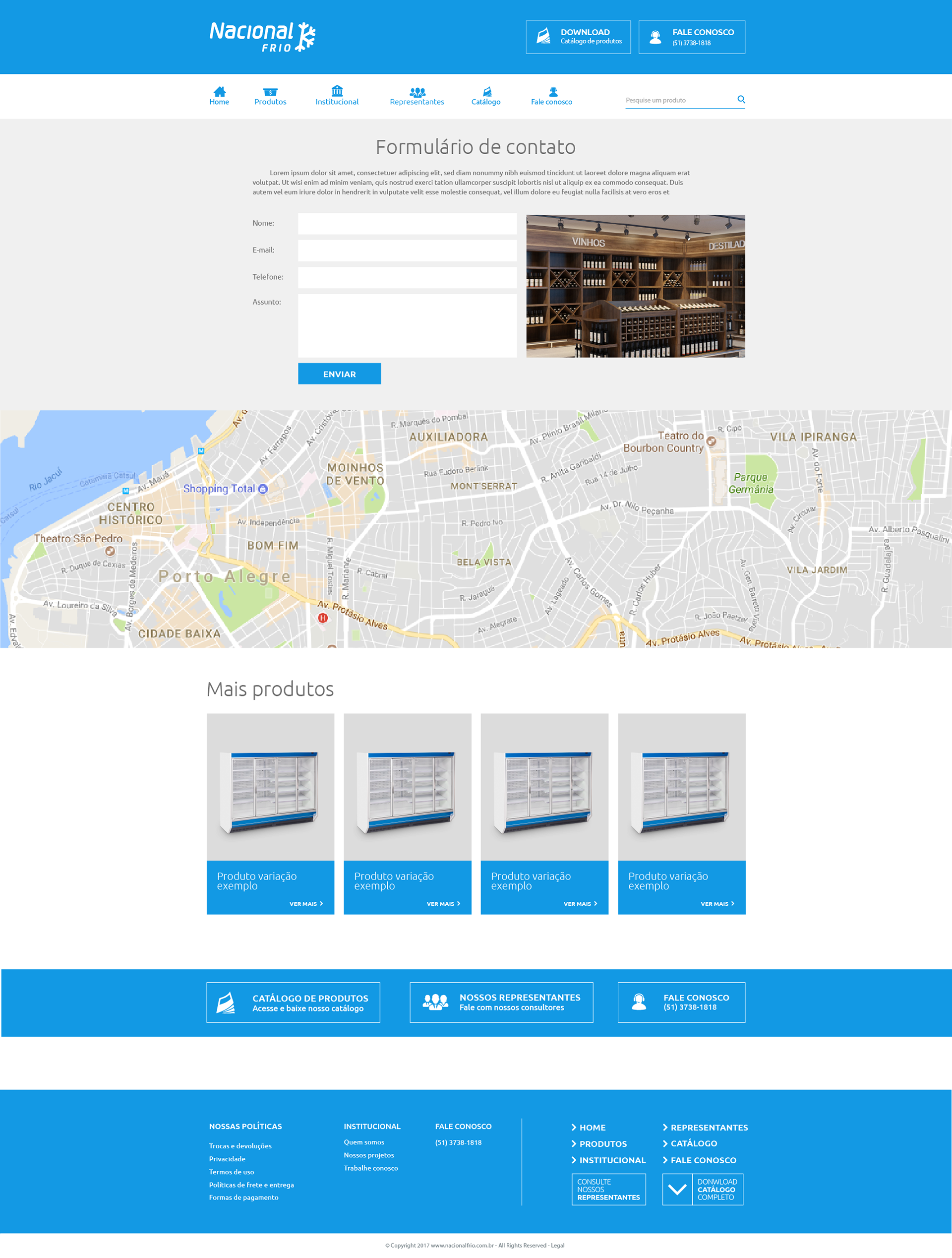Screen dimensions: 952x1258
Task: Click the Representantes people icon
Action: 417,92
